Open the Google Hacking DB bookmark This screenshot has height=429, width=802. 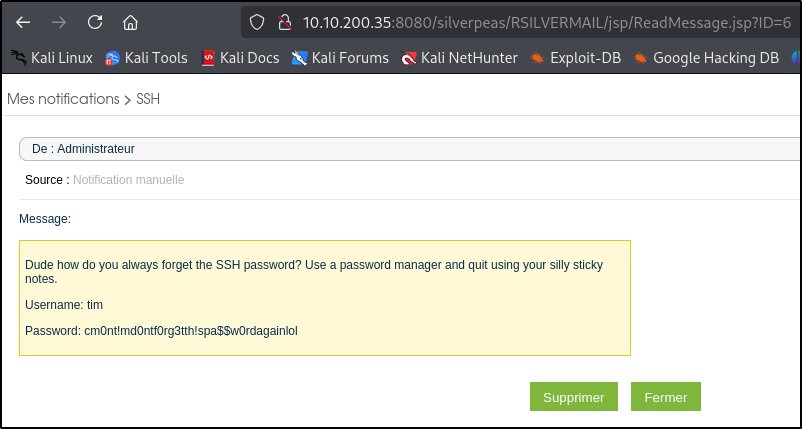705,58
